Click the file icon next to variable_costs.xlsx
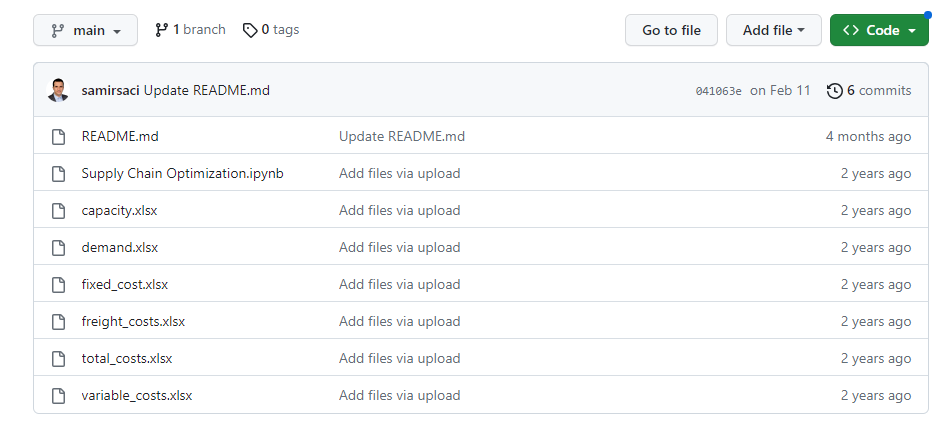The image size is (944, 430). coord(58,395)
